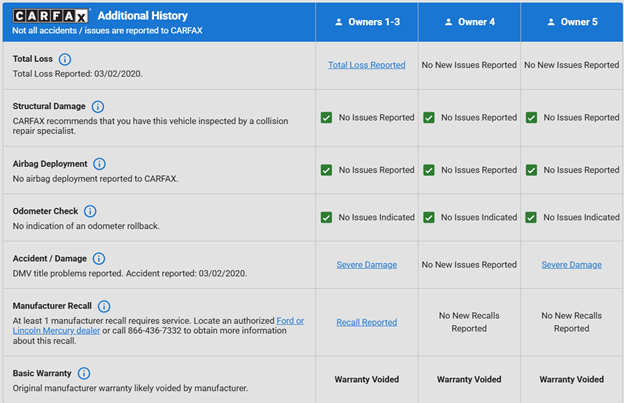The width and height of the screenshot is (624, 403).
Task: Open the Structural Damage info icon
Action: coord(98,107)
